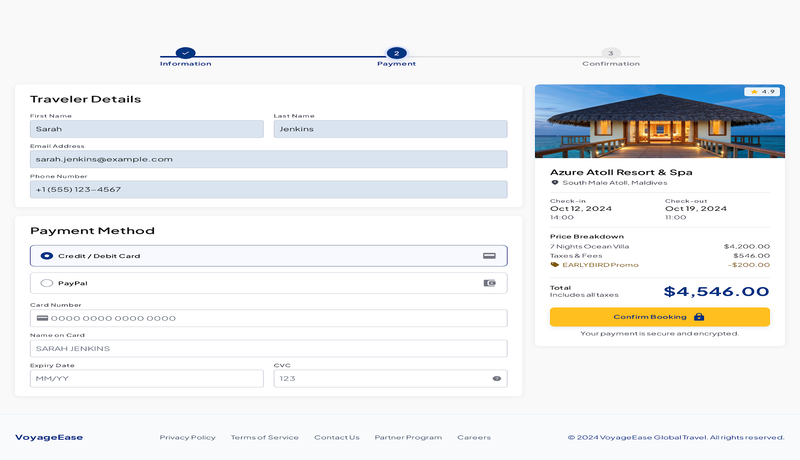The image size is (800, 460).
Task: Click the Last Name field with Jenkins
Action: coord(390,129)
